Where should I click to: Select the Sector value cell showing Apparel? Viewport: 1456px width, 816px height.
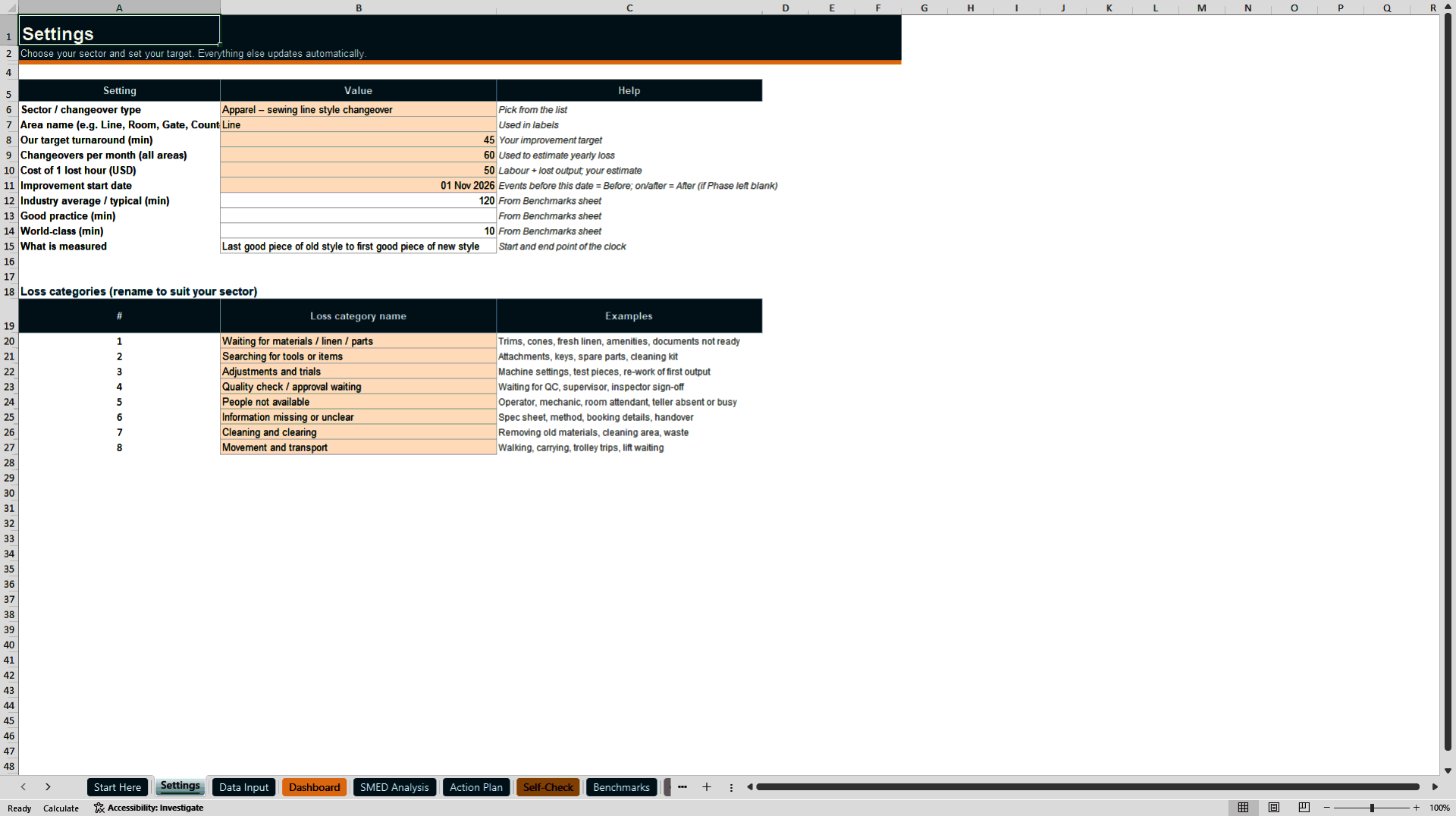(x=358, y=109)
